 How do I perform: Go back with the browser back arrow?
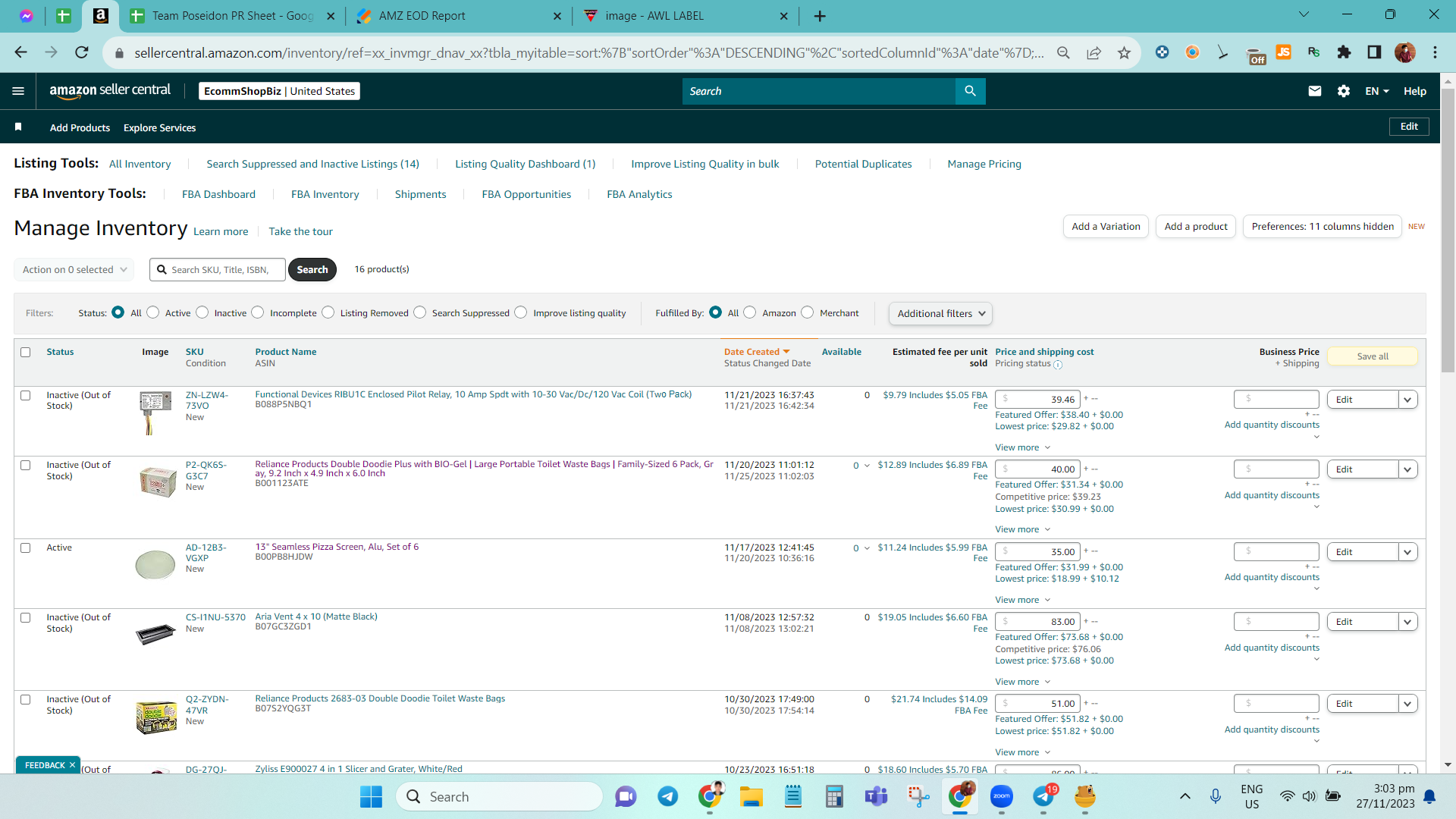click(x=20, y=52)
